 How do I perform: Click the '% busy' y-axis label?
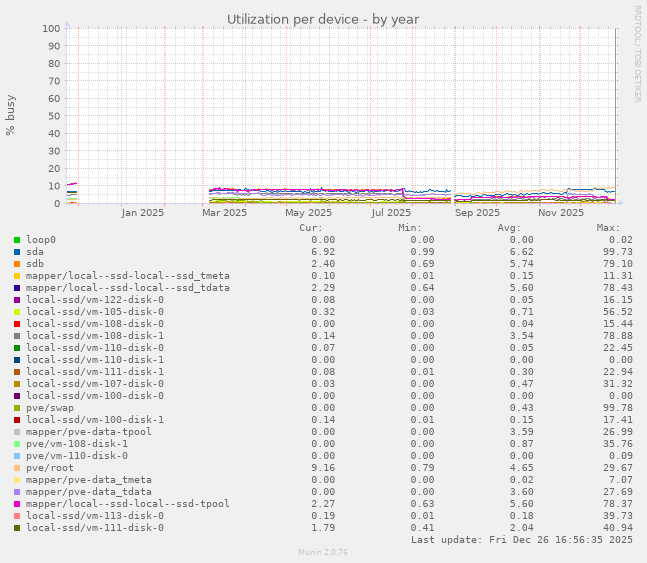click(10, 115)
